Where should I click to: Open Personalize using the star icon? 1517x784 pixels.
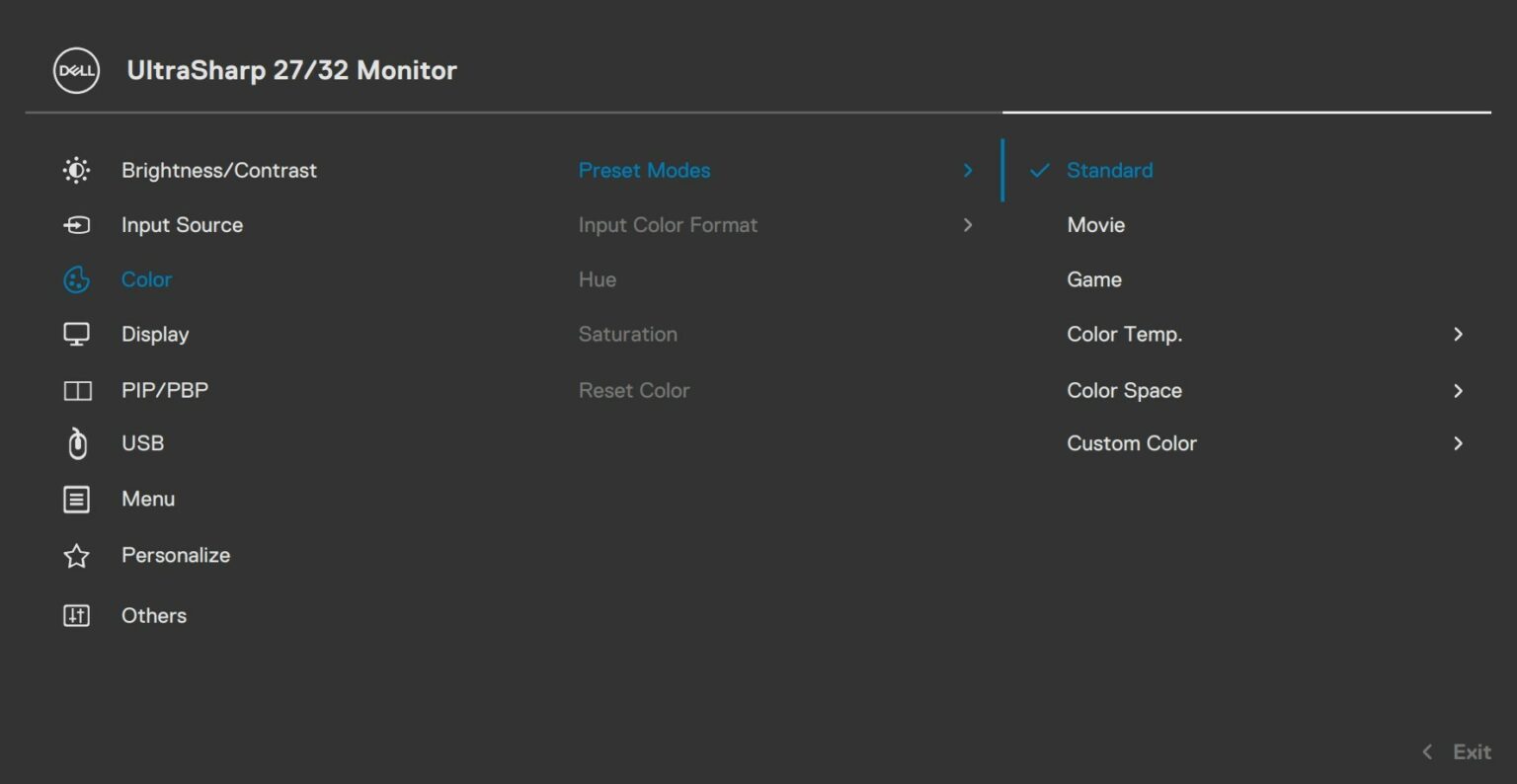(76, 555)
